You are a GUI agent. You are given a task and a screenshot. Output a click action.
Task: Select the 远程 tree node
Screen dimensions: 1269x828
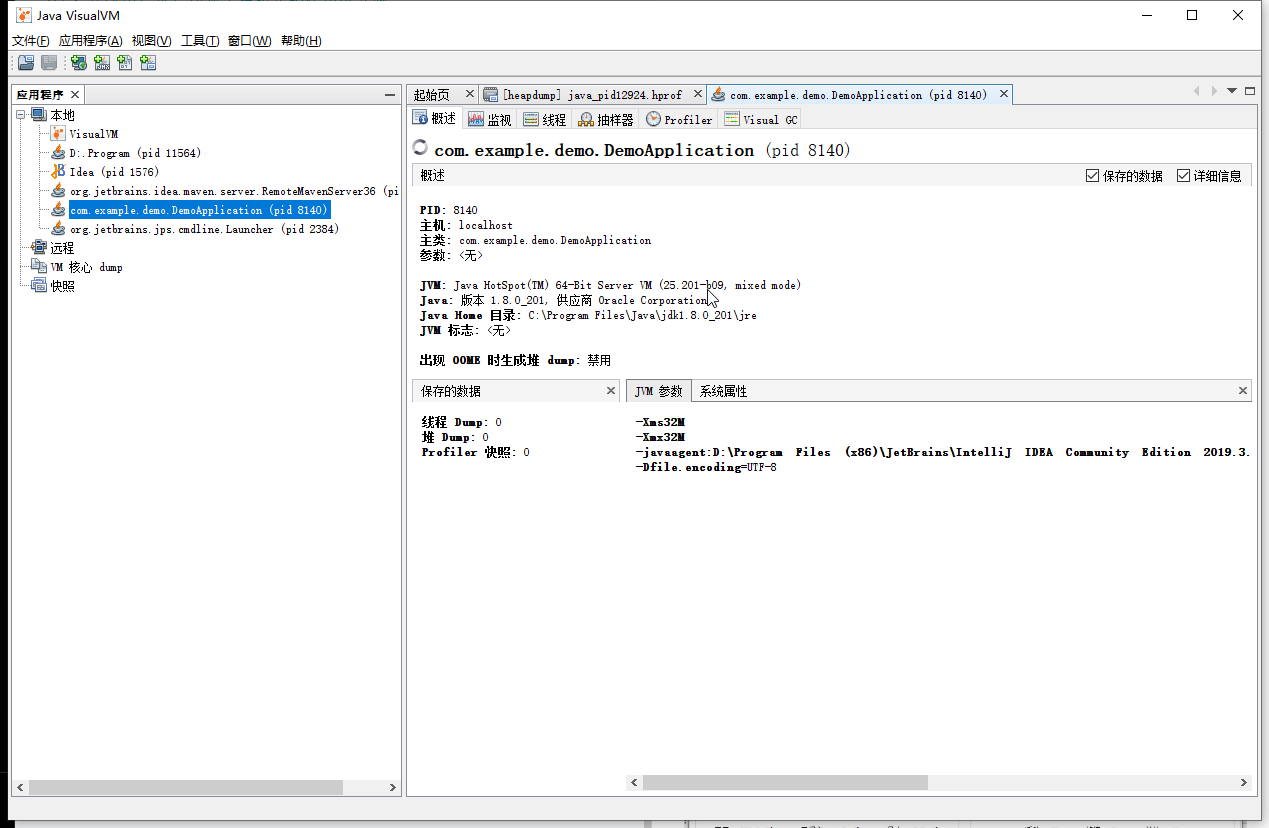tap(62, 247)
